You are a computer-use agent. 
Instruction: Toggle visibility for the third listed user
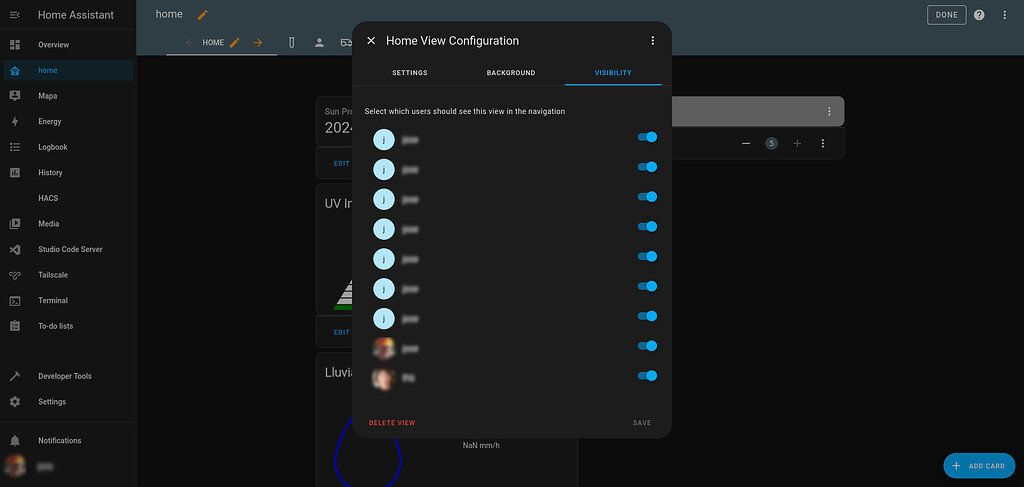[647, 196]
